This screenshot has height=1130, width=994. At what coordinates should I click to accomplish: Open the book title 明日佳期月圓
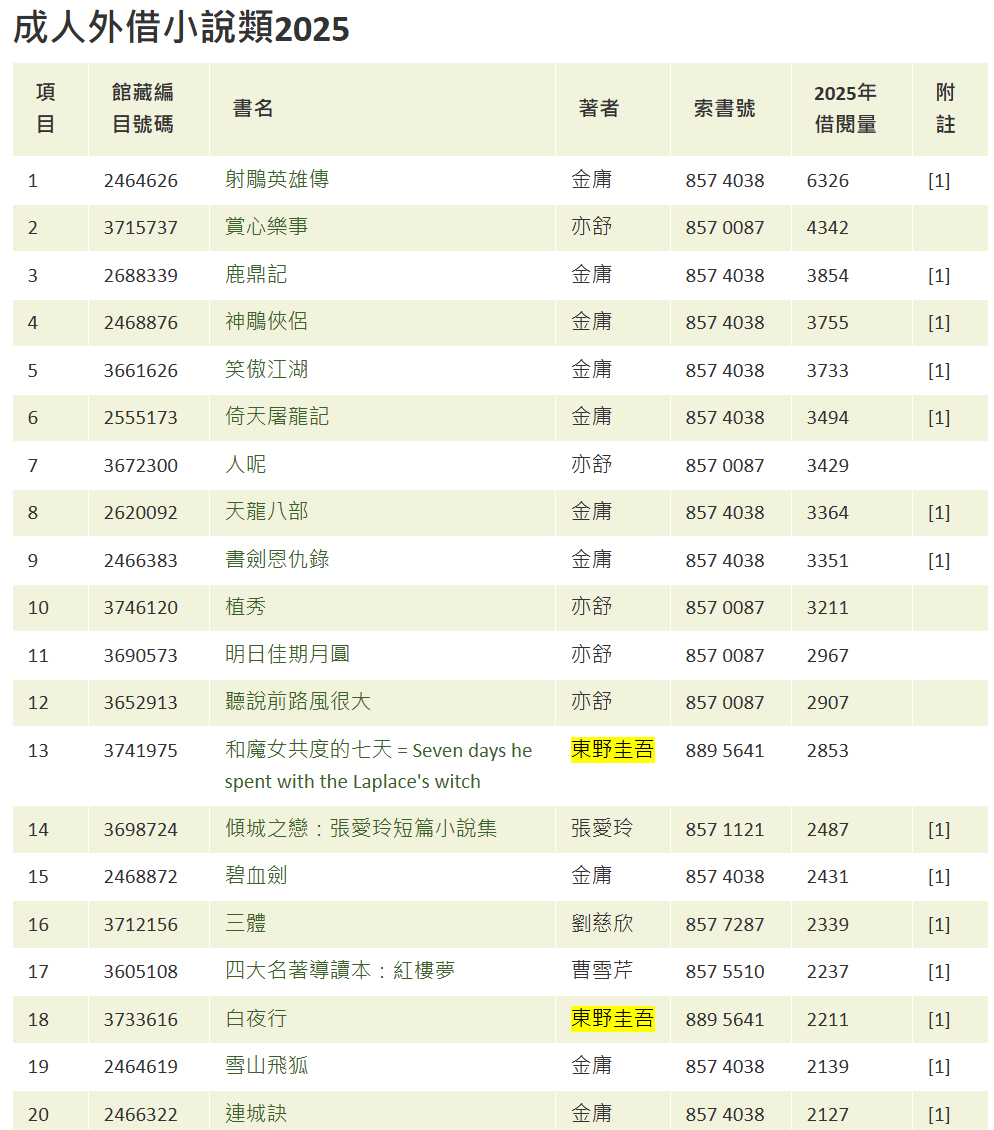pyautogui.click(x=287, y=654)
